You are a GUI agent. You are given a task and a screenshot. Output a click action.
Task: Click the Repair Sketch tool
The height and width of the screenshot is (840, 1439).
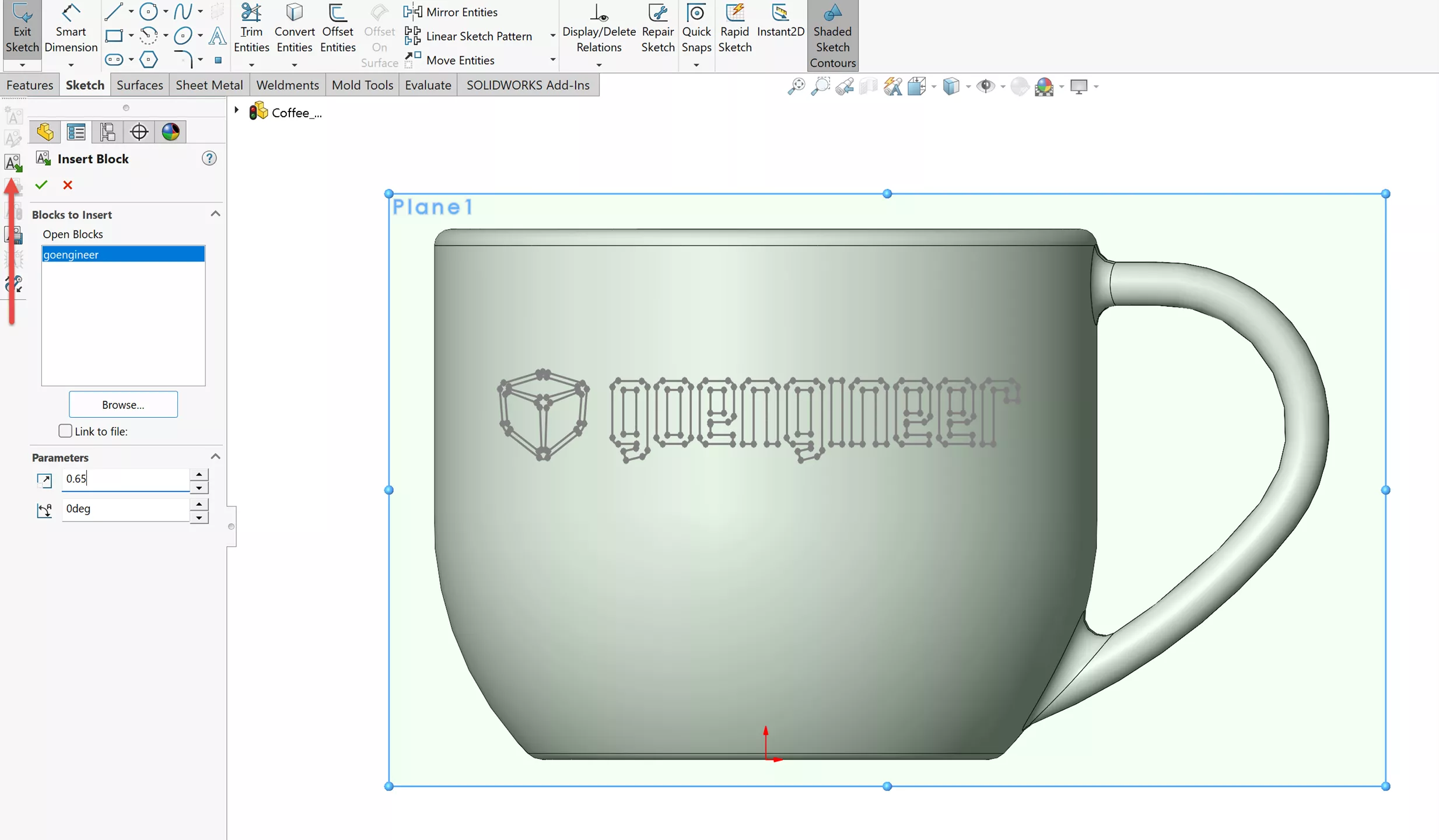point(658,28)
